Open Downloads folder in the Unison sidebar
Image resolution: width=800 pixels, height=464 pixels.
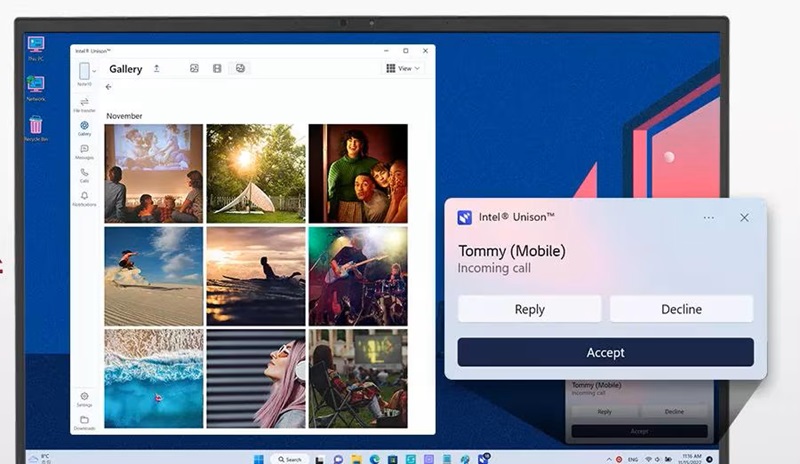pos(84,423)
